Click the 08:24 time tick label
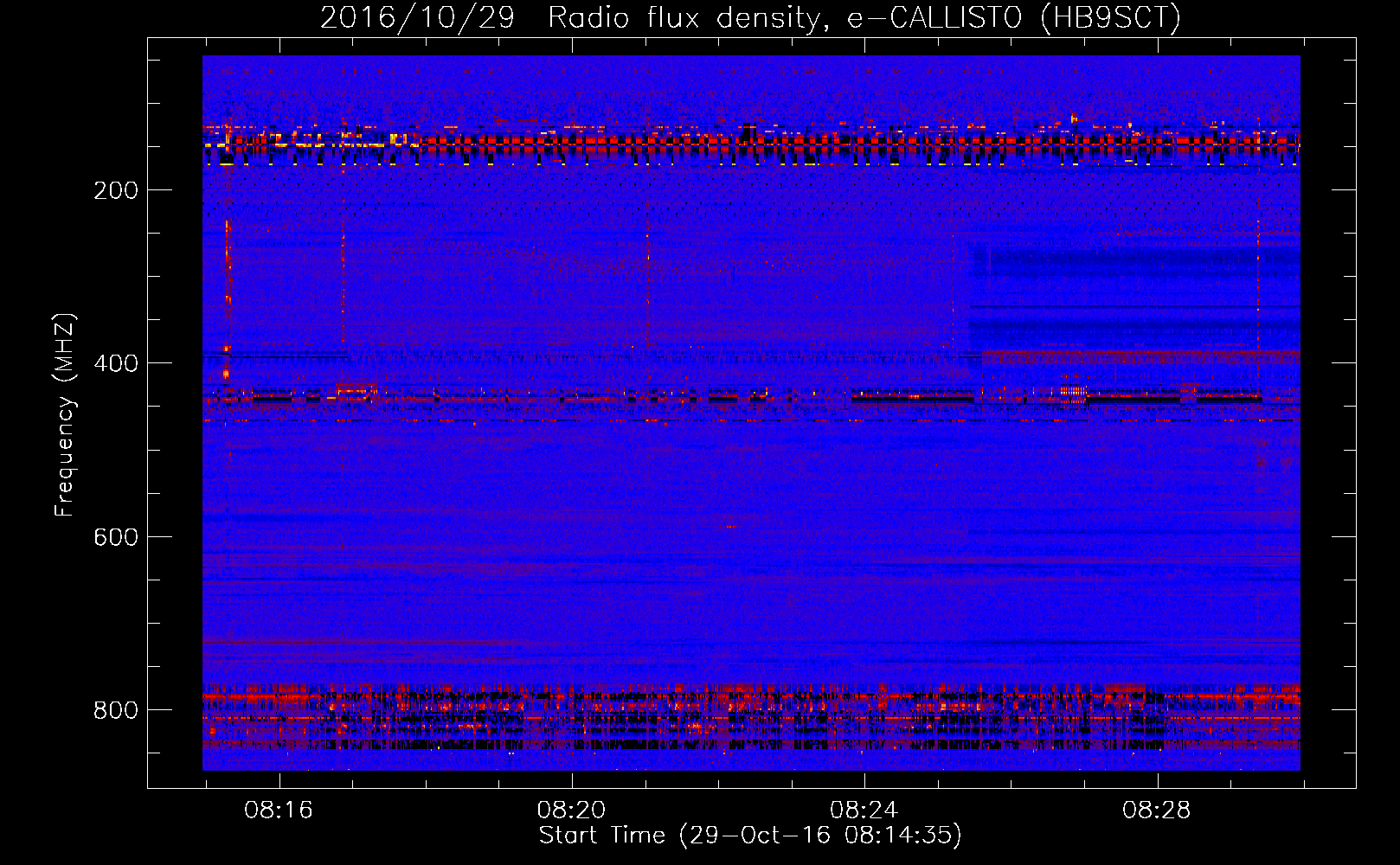Image resolution: width=1400 pixels, height=865 pixels. pyautogui.click(x=864, y=811)
